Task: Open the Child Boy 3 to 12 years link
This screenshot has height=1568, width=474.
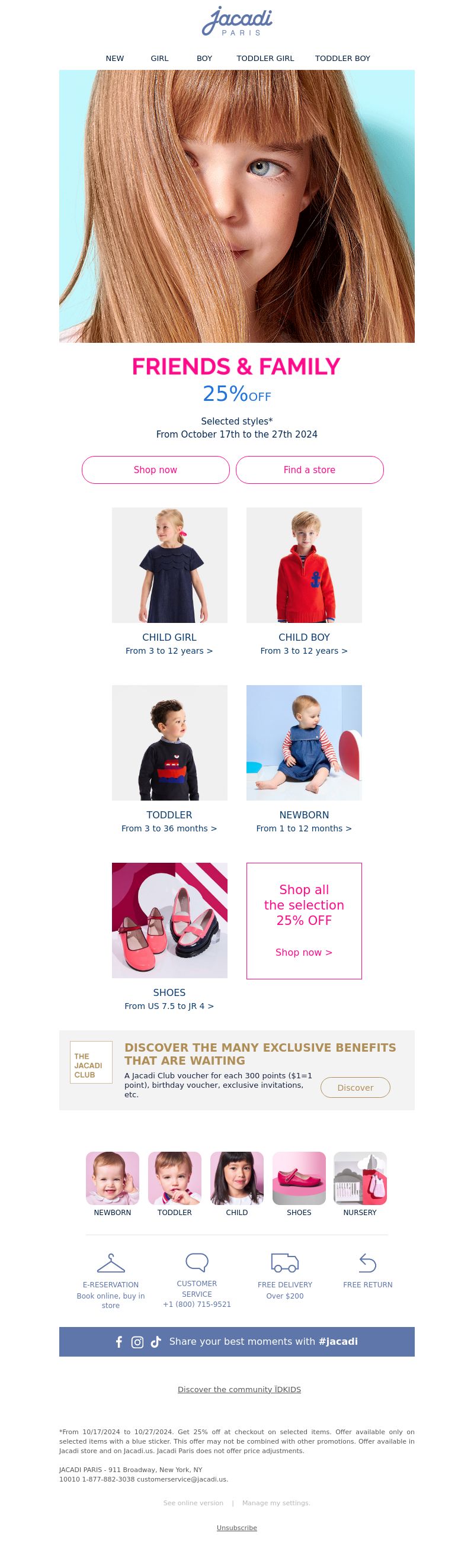Action: pos(304,651)
